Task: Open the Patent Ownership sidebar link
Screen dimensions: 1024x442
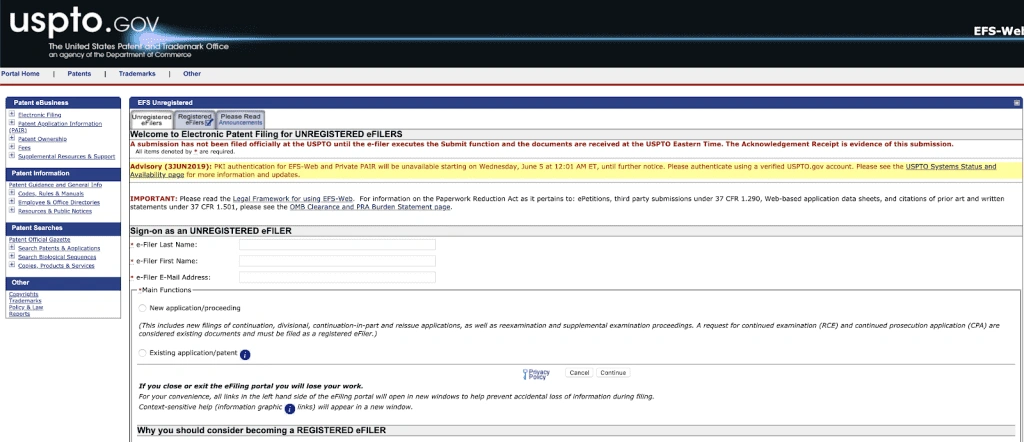Action: click(x=42, y=139)
